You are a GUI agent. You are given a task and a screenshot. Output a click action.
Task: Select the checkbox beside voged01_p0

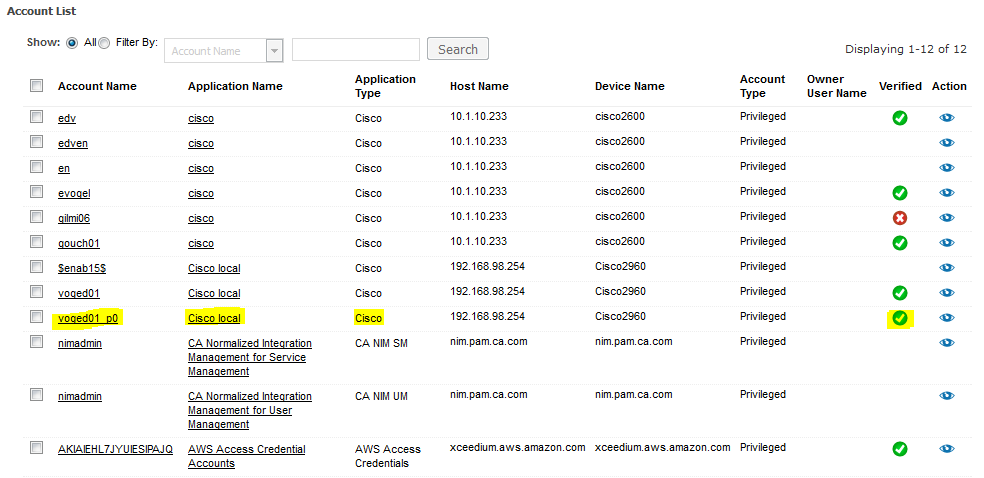(x=37, y=317)
